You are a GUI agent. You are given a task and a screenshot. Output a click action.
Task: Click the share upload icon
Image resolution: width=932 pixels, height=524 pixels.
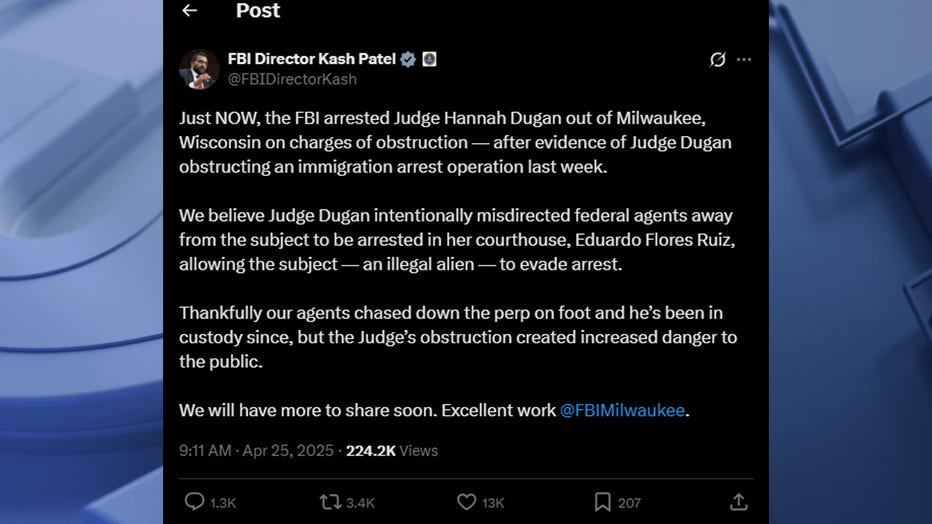738,502
